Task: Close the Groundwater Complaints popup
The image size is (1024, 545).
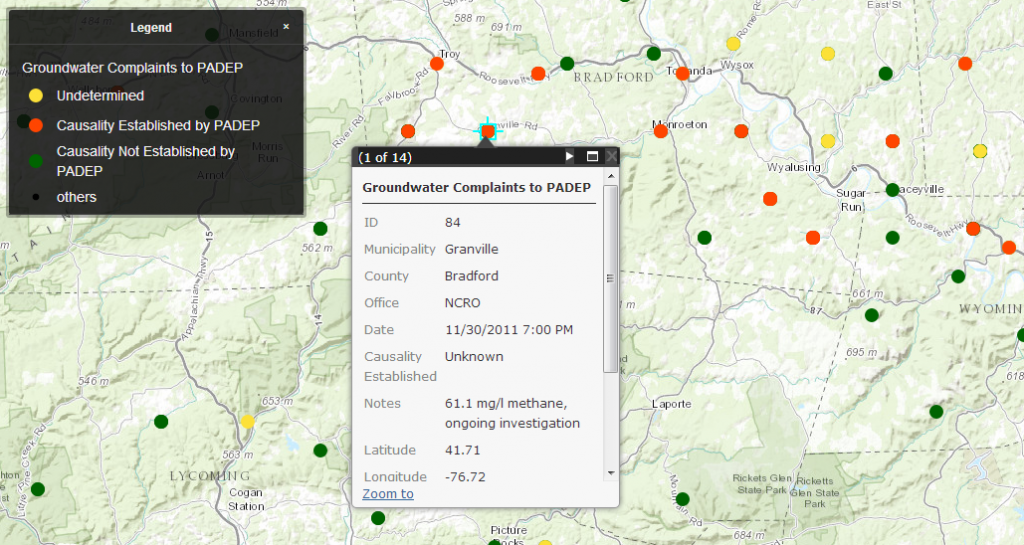Action: click(x=611, y=156)
